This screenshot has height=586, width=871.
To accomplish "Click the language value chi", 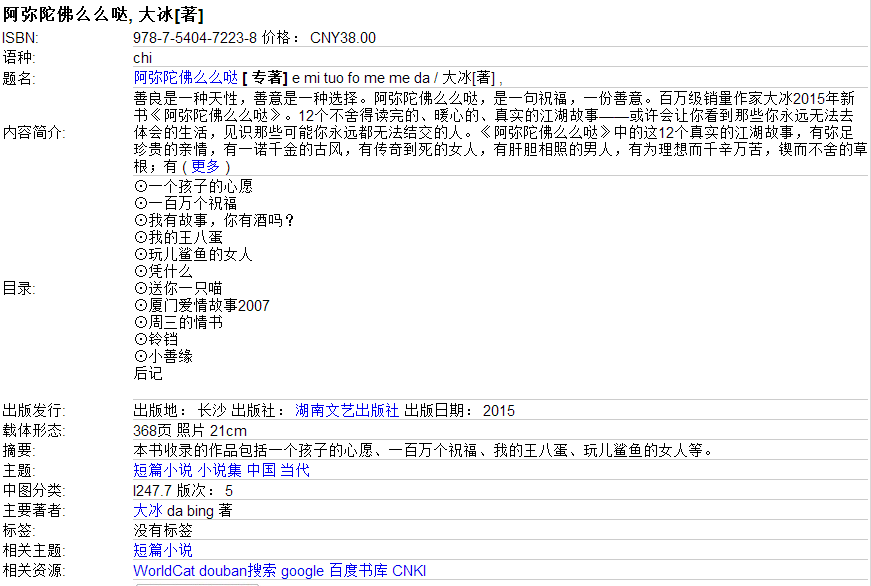I will point(143,58).
